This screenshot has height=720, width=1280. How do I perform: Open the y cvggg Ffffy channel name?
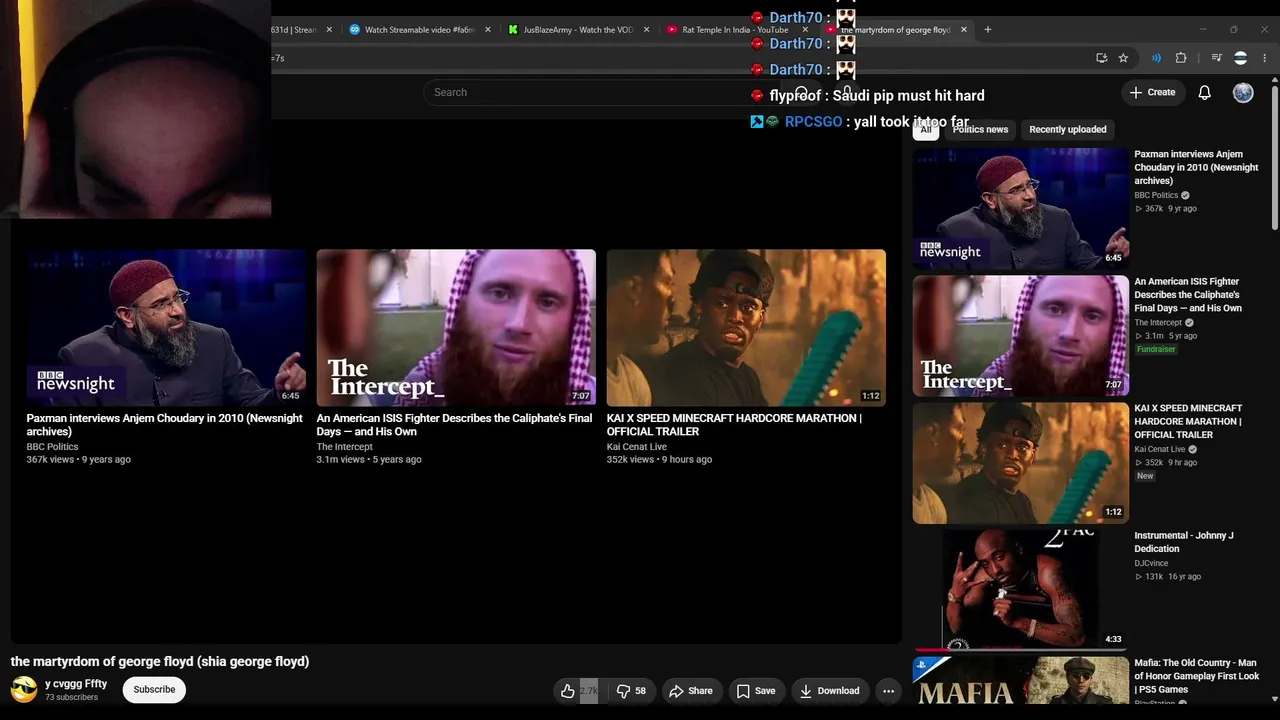pyautogui.click(x=76, y=684)
